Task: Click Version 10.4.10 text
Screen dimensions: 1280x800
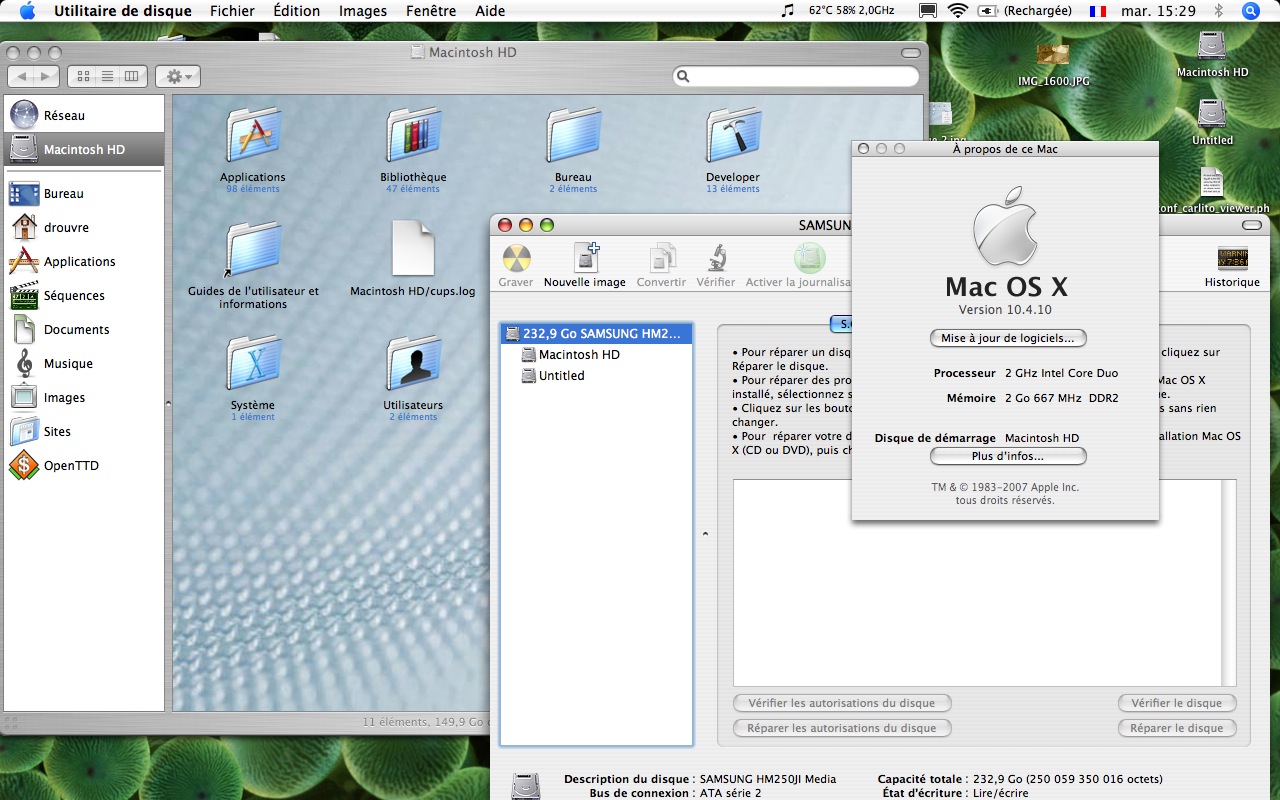Action: coord(1005,310)
